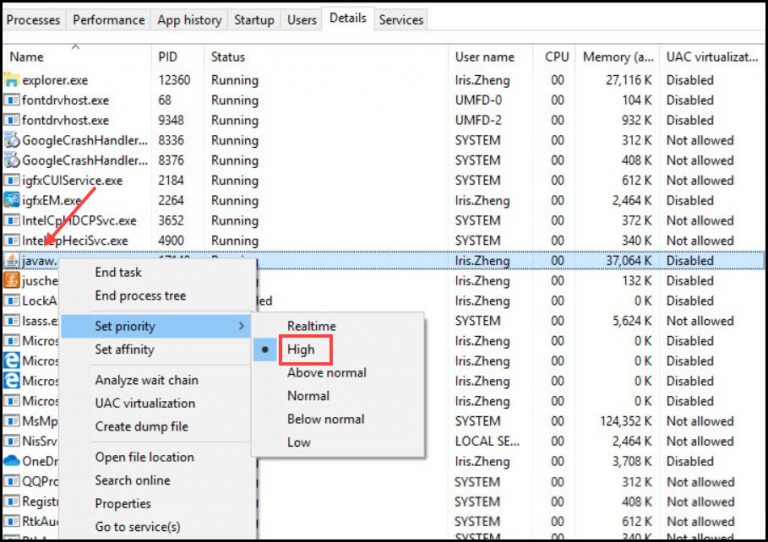Click the explorer.exe folder icon
This screenshot has width=768, height=542.
click(12, 80)
